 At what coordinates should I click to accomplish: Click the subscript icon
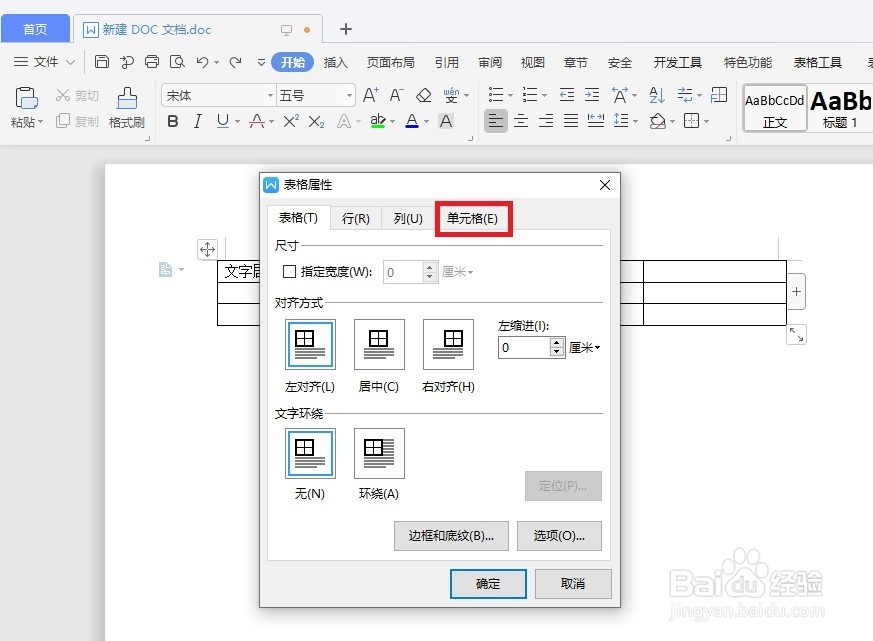[316, 119]
